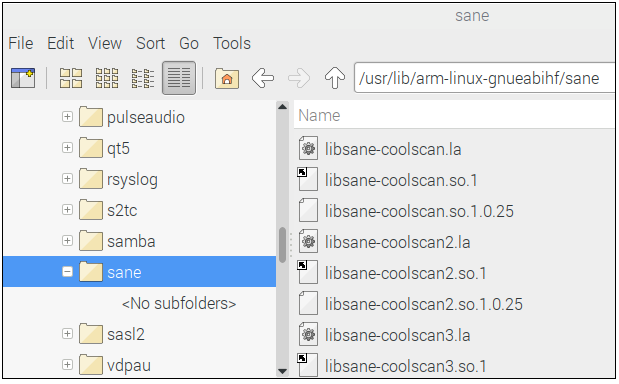
Task: Select the vdpau folder label
Action: click(129, 365)
